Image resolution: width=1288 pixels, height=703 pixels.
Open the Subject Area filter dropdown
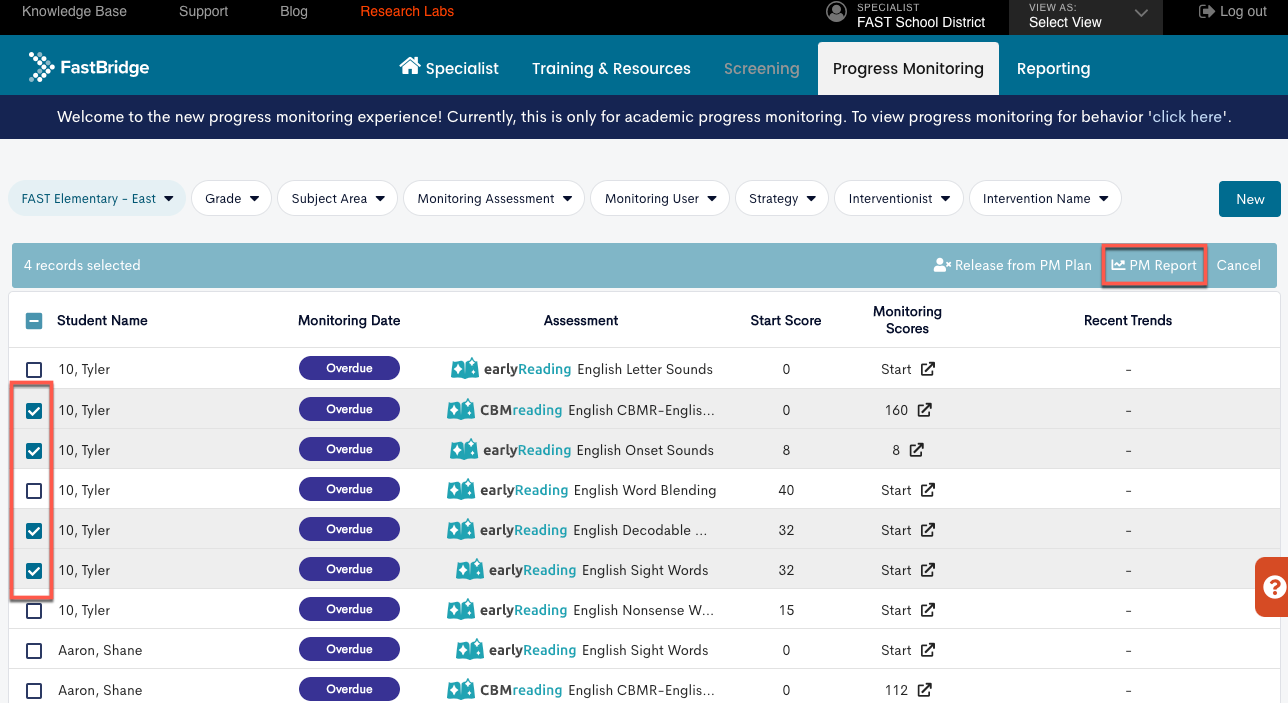[x=337, y=198]
